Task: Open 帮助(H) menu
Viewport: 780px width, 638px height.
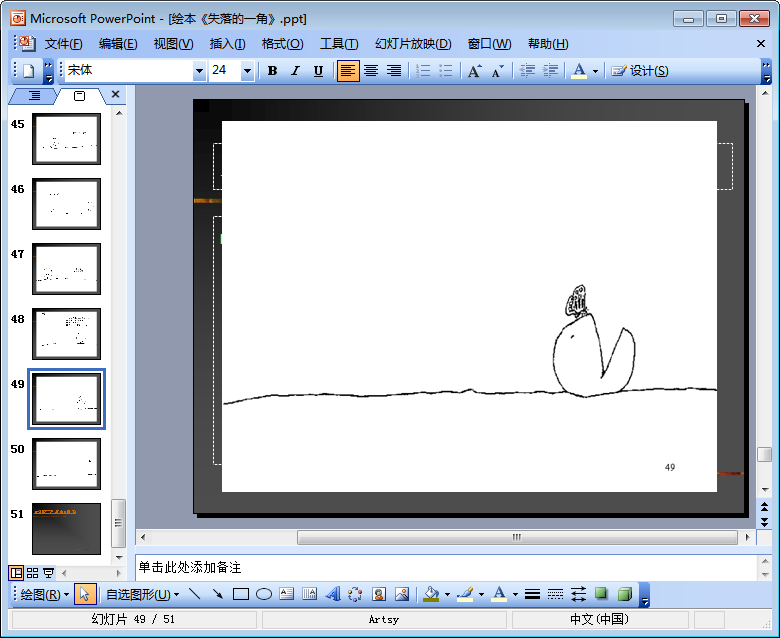Action: [548, 44]
